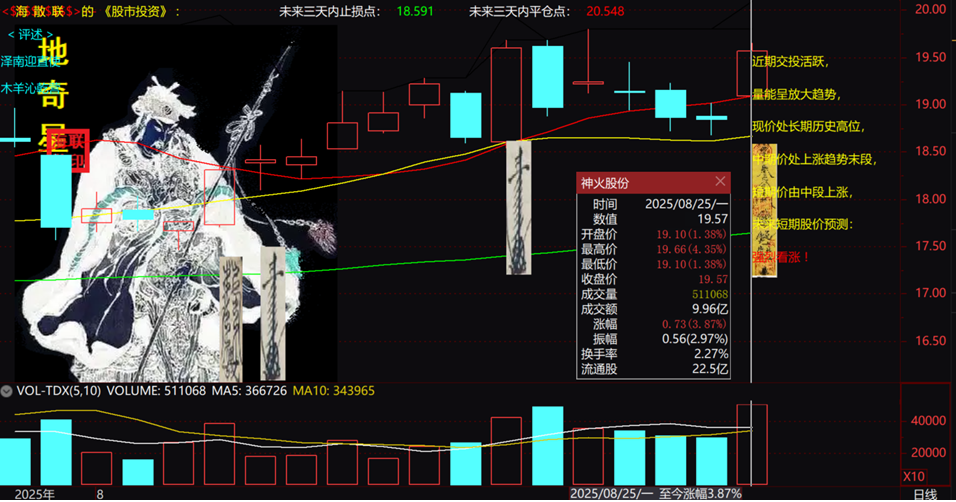Select the 涨幅 0.73(3.87%) row
The width and height of the screenshot is (956, 502).
pyautogui.click(x=654, y=324)
